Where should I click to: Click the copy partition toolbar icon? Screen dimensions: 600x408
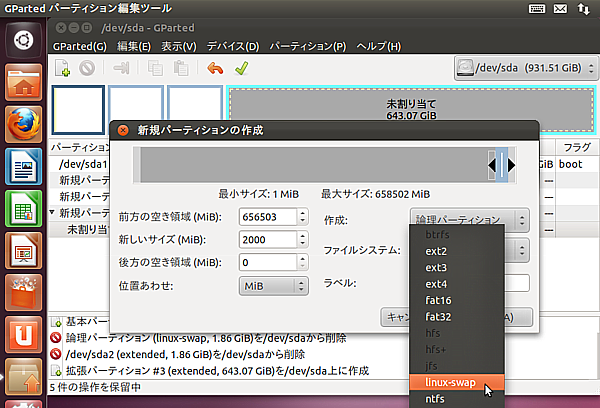click(155, 69)
